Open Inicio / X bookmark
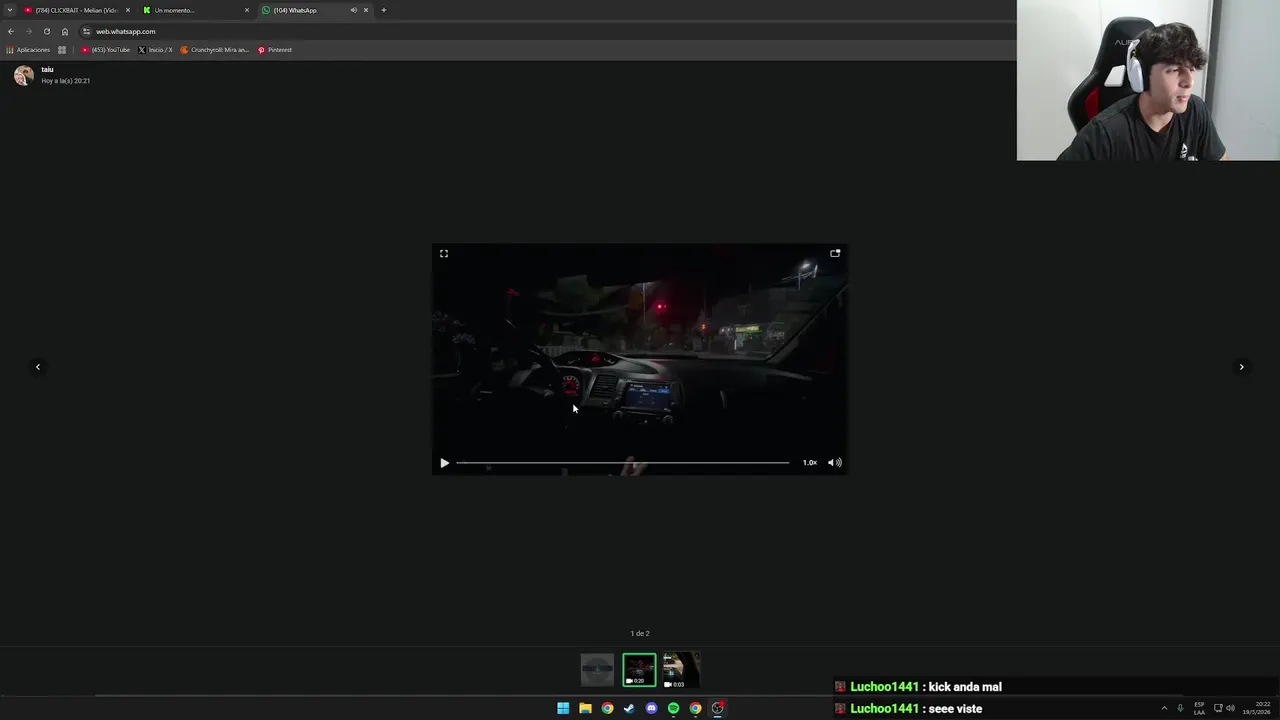 click(x=155, y=50)
